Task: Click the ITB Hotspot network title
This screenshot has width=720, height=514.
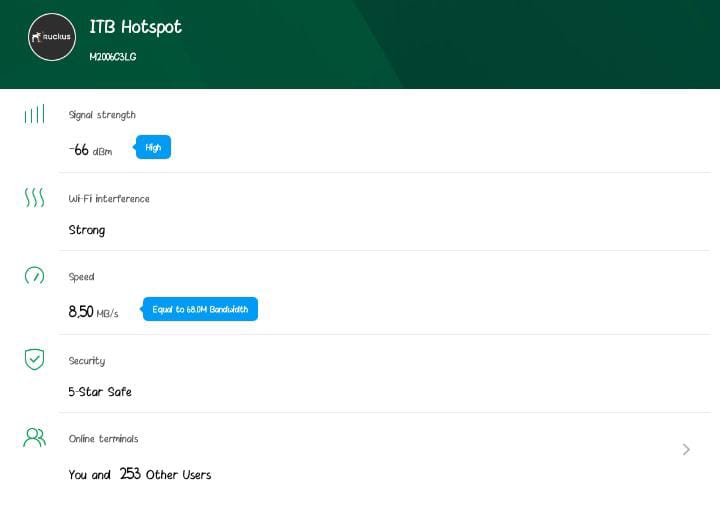Action: [x=136, y=27]
